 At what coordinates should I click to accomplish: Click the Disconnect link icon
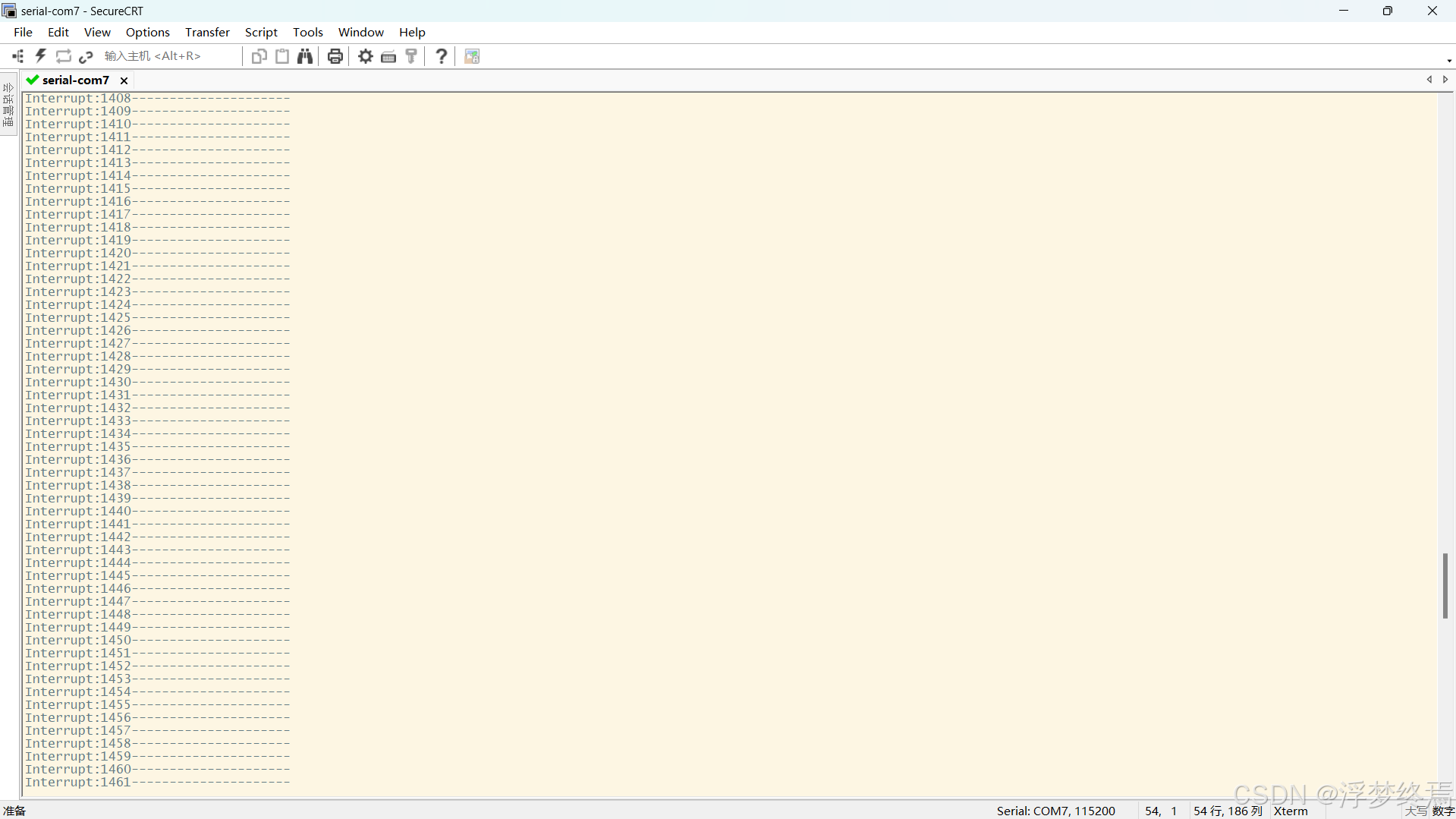86,56
